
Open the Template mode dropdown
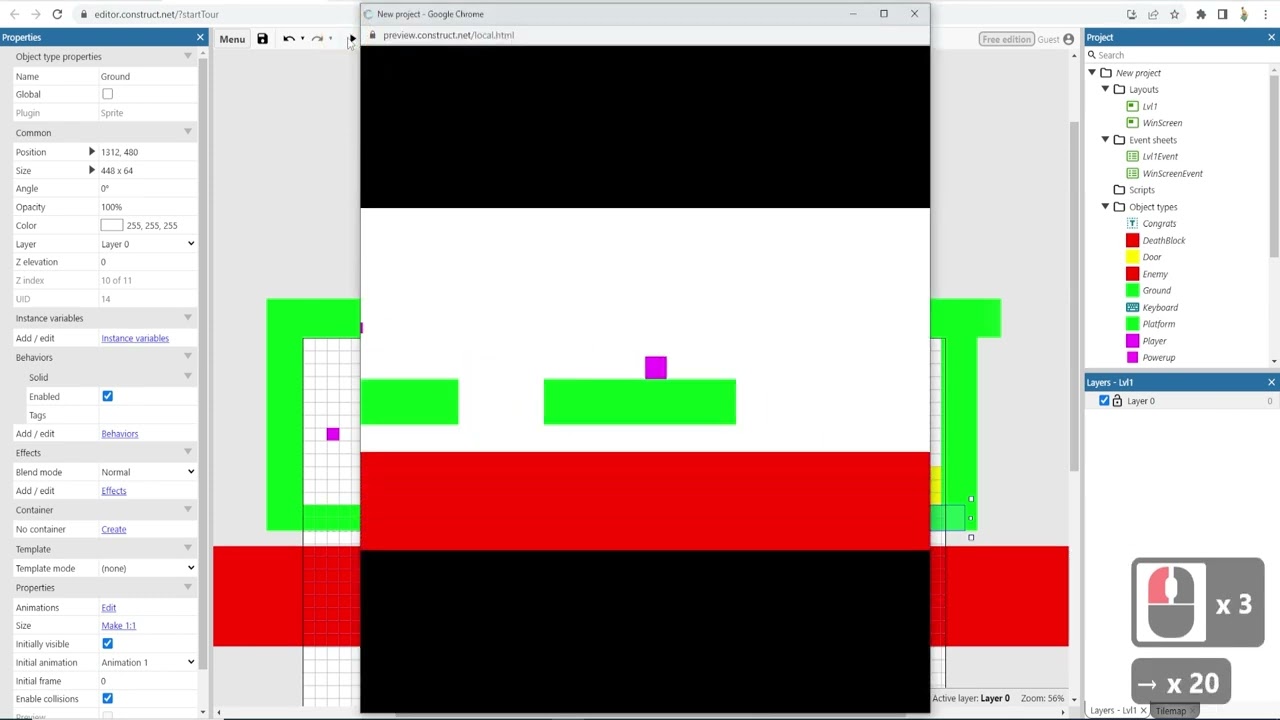click(148, 568)
